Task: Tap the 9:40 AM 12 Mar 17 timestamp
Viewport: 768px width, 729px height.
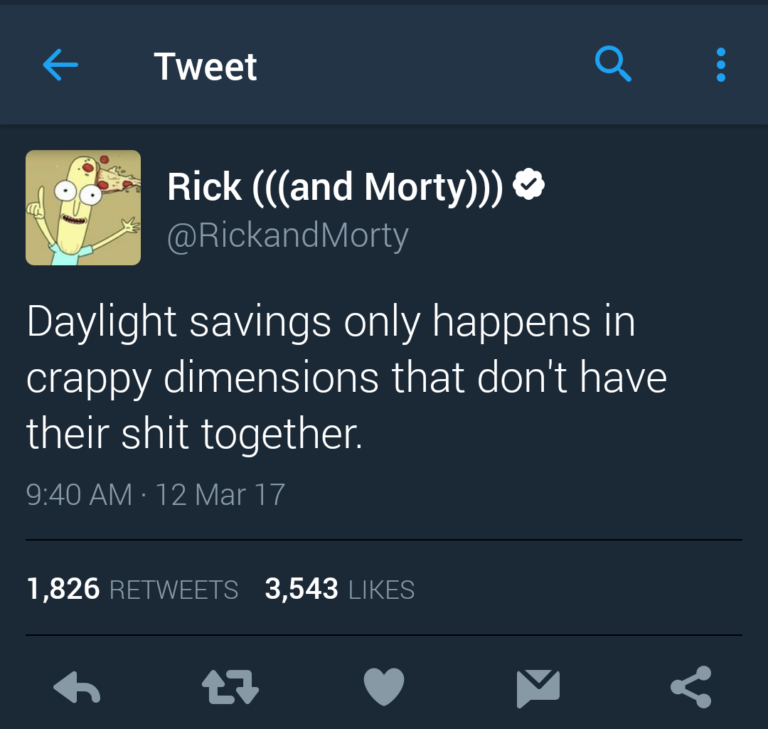Action: 156,494
